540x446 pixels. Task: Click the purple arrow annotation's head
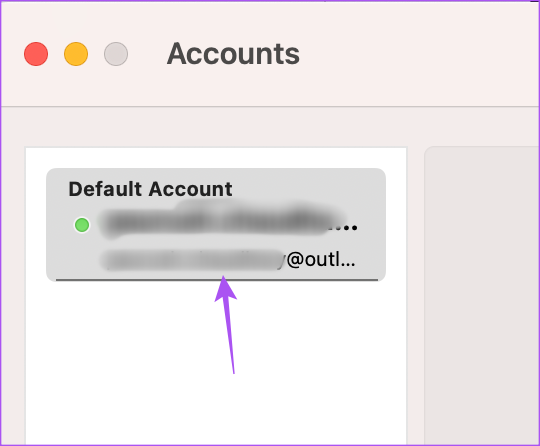point(225,288)
